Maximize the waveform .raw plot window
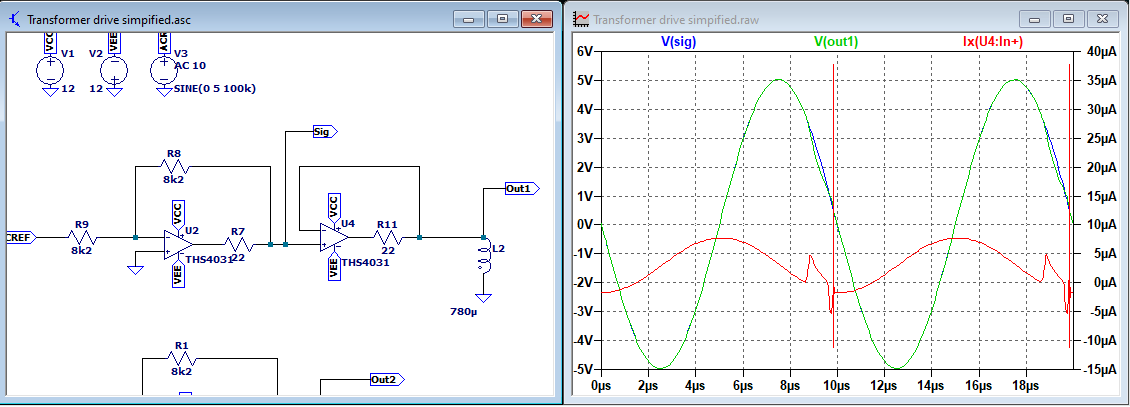 click(x=1069, y=19)
